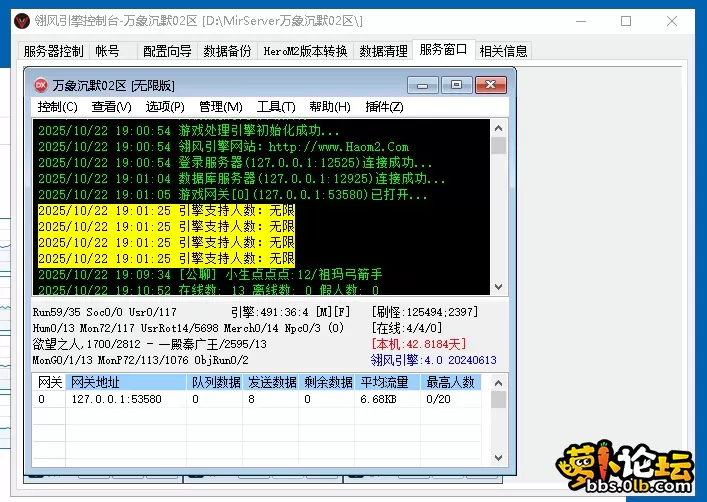Open the 控制(C) menu

pos(58,107)
